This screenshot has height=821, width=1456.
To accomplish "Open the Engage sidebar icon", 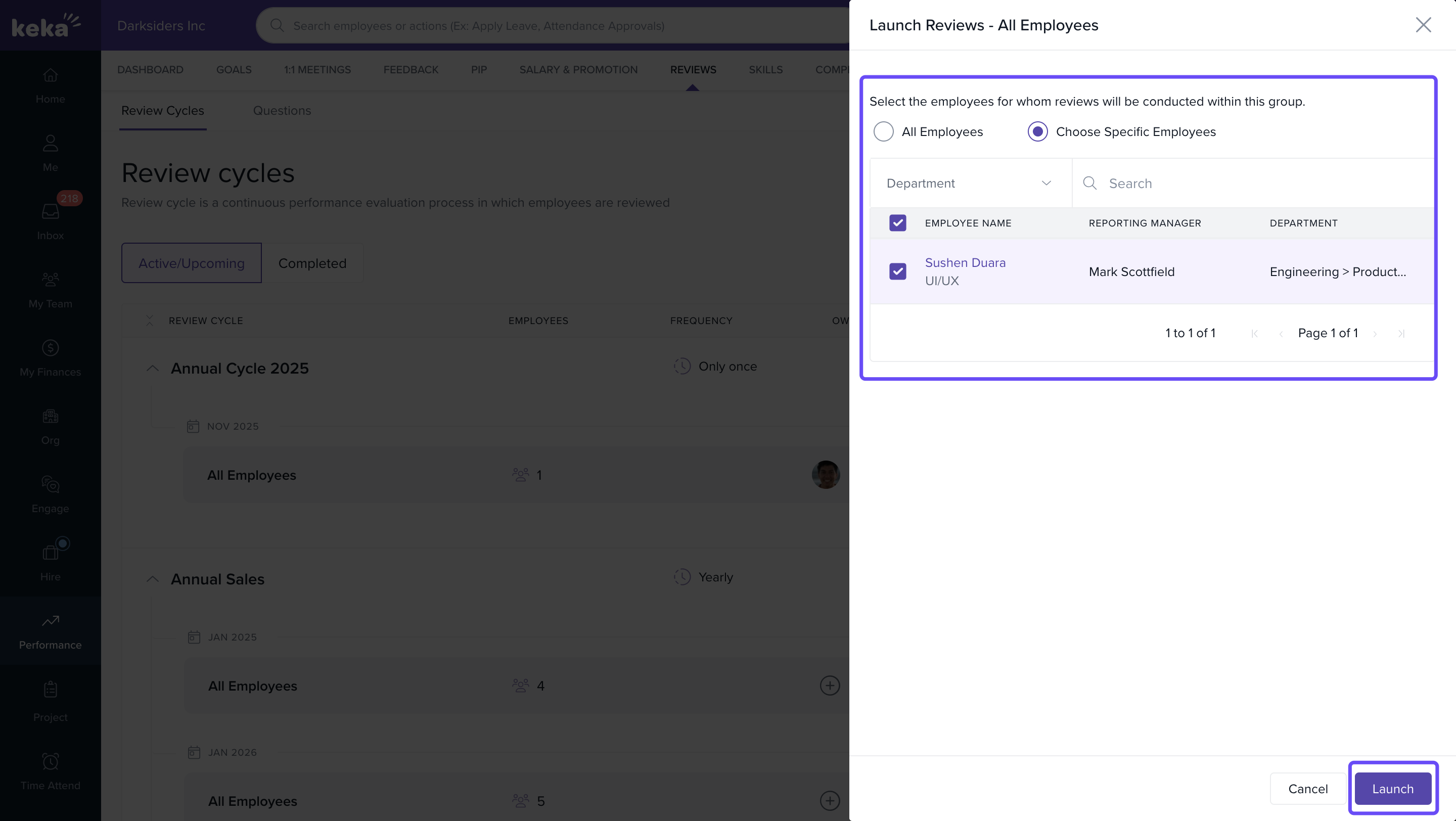I will 51,484.
